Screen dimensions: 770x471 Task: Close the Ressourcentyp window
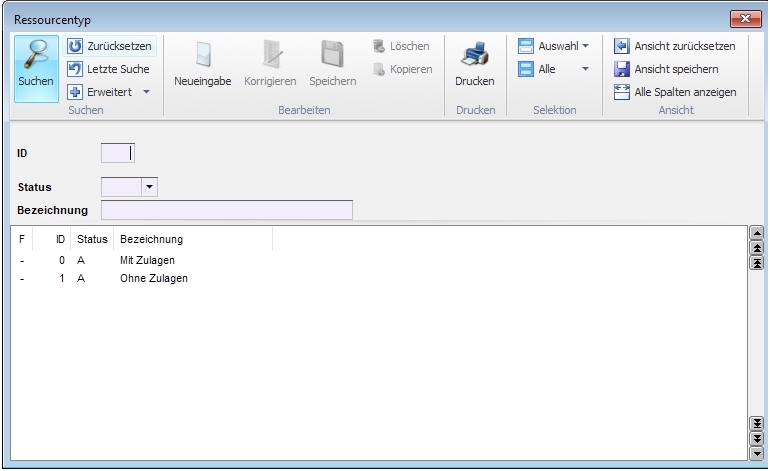coord(745,19)
